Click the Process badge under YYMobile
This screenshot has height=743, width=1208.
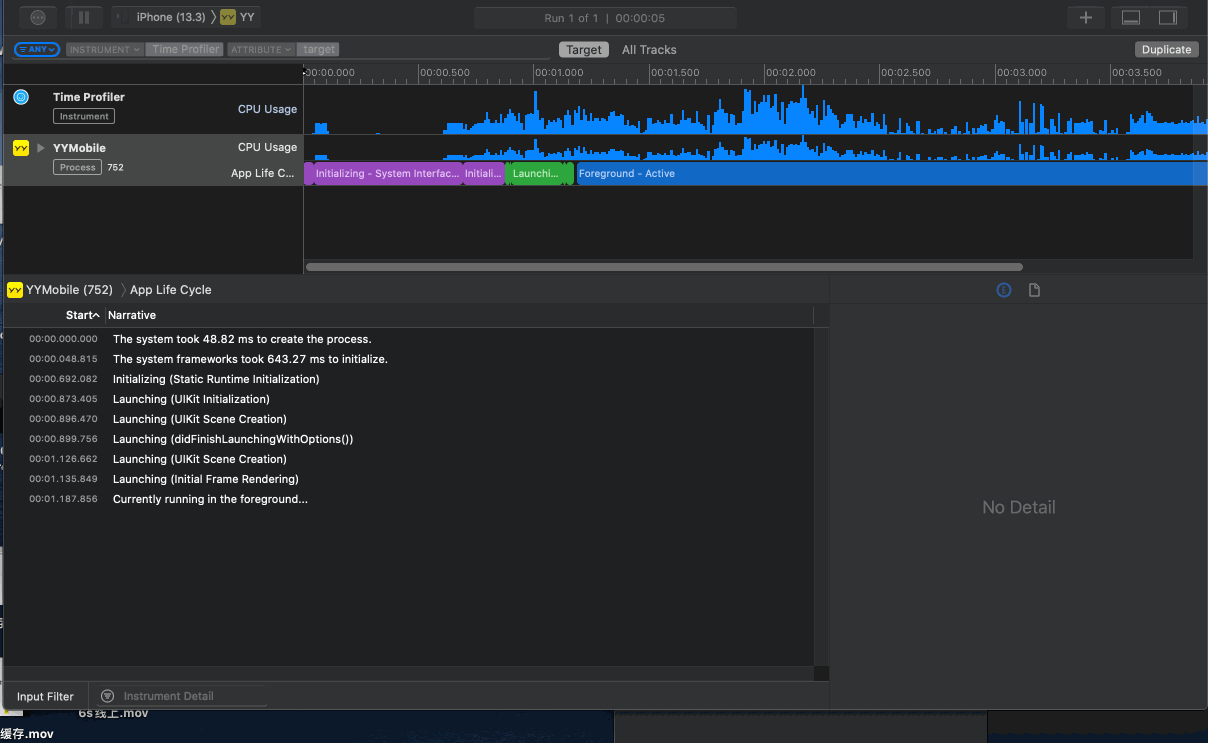tap(77, 167)
